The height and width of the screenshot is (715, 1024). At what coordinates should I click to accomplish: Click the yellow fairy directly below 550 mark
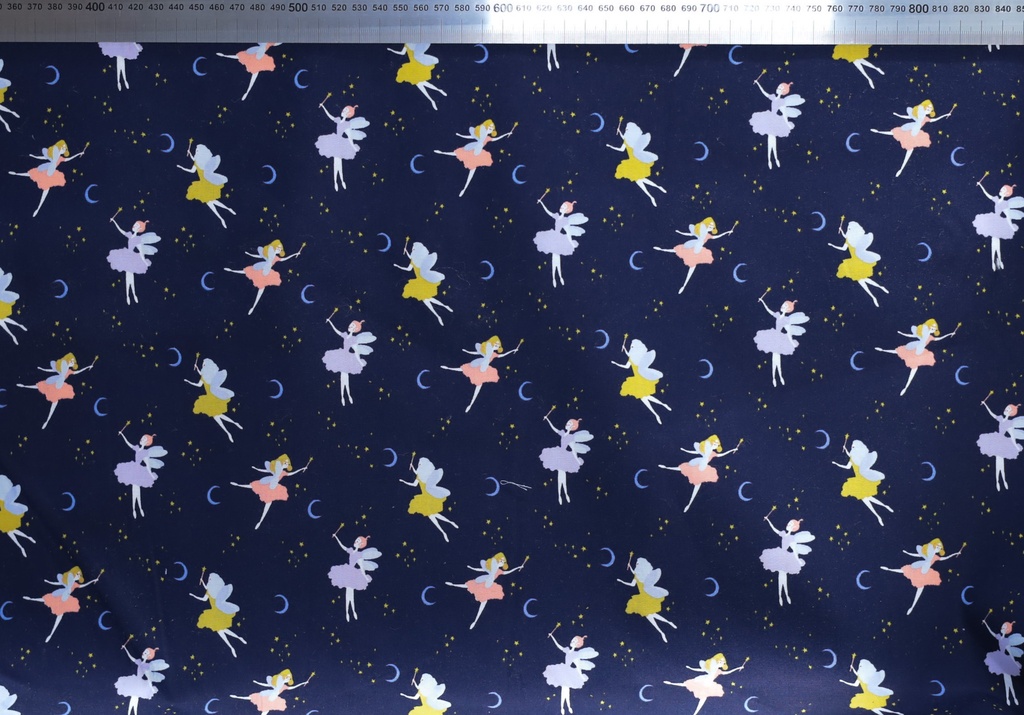(x=417, y=68)
